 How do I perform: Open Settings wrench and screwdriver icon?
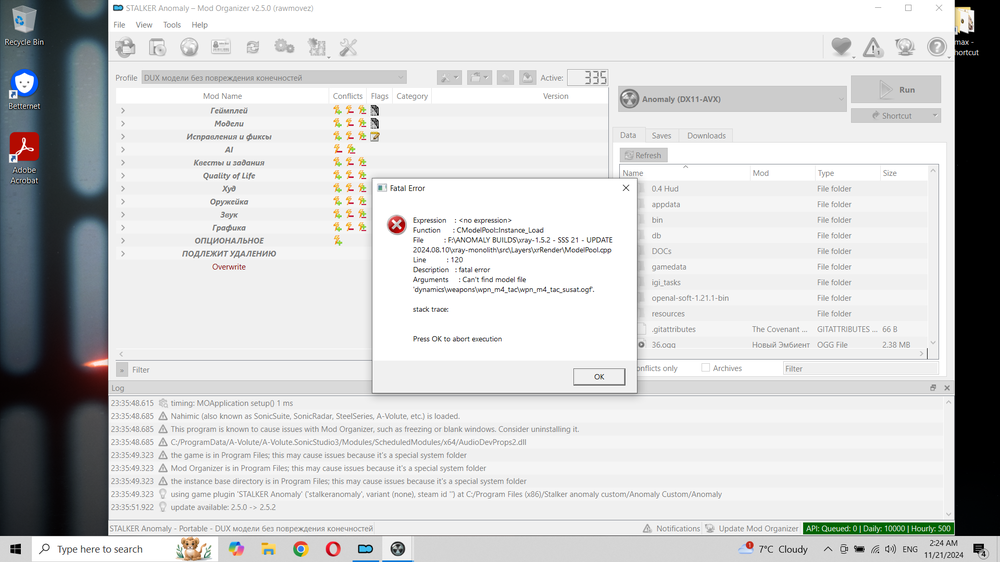click(x=348, y=47)
